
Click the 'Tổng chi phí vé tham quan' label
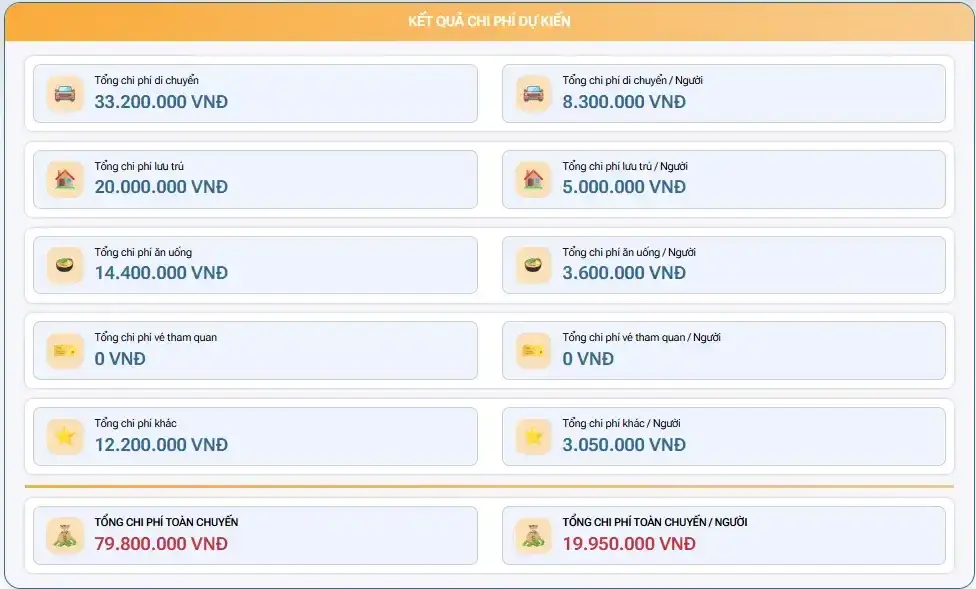156,337
